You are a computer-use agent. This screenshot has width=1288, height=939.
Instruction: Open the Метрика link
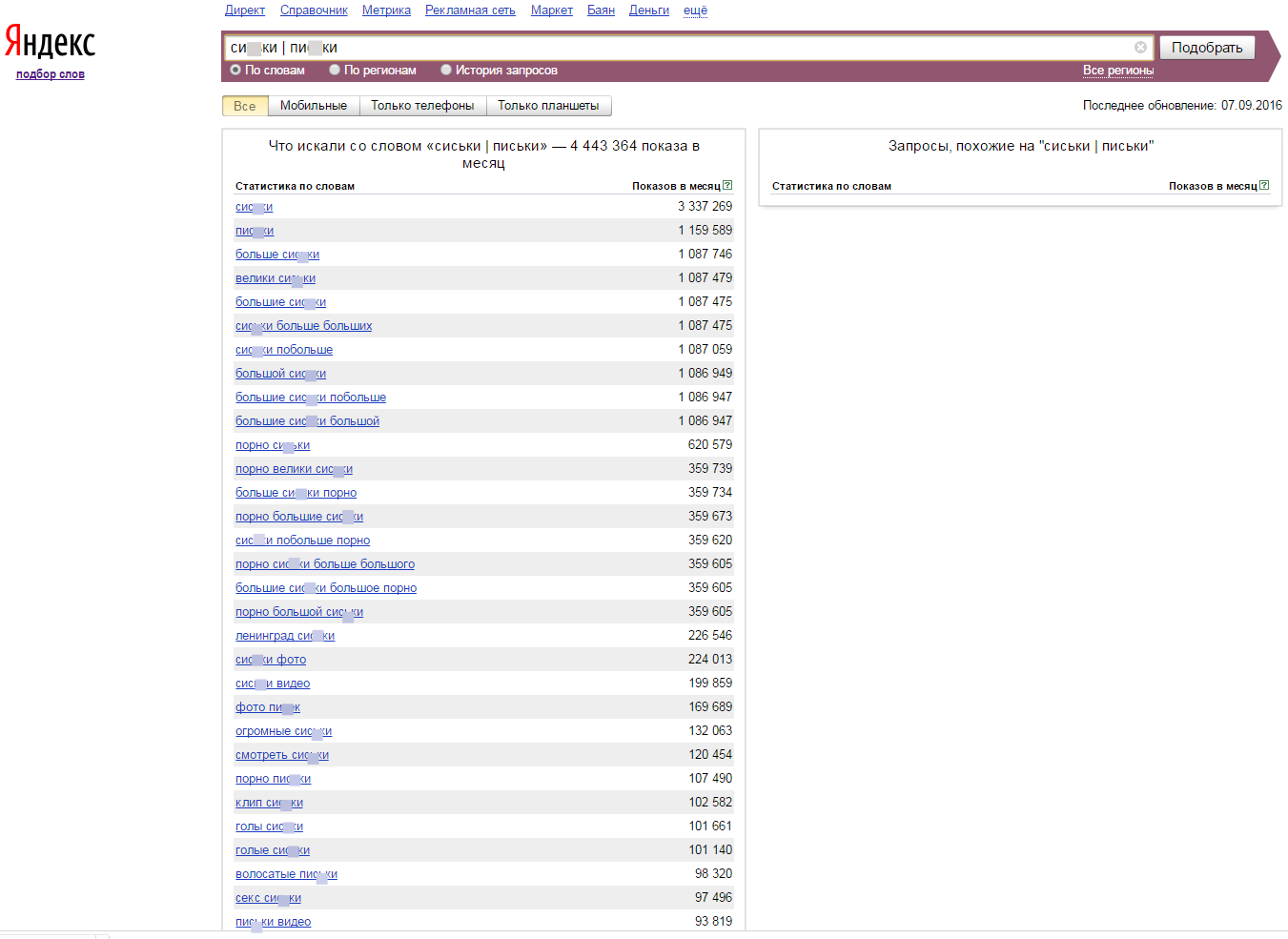(x=386, y=10)
